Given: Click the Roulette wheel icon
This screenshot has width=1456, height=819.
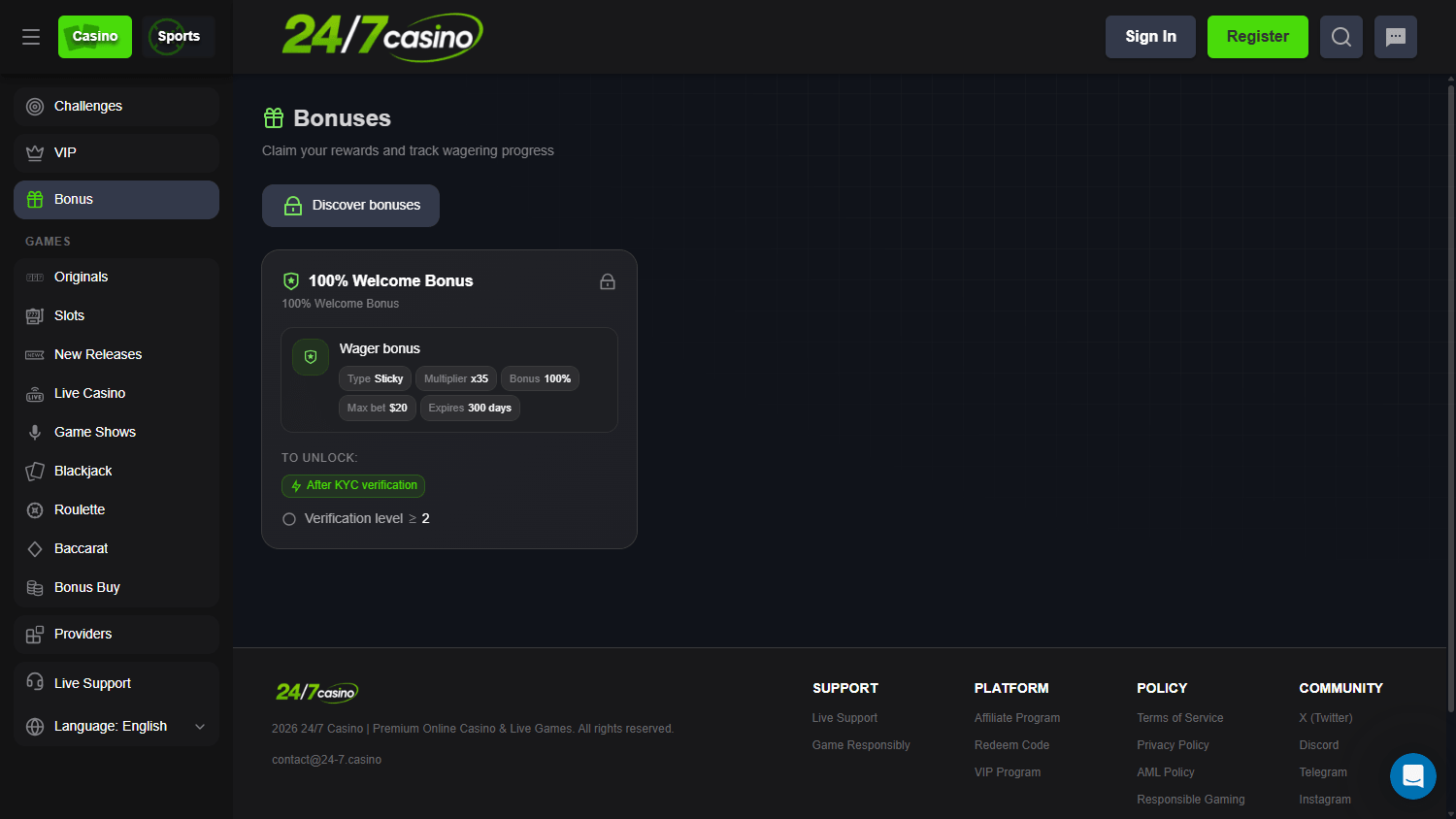Looking at the screenshot, I should 35,510.
